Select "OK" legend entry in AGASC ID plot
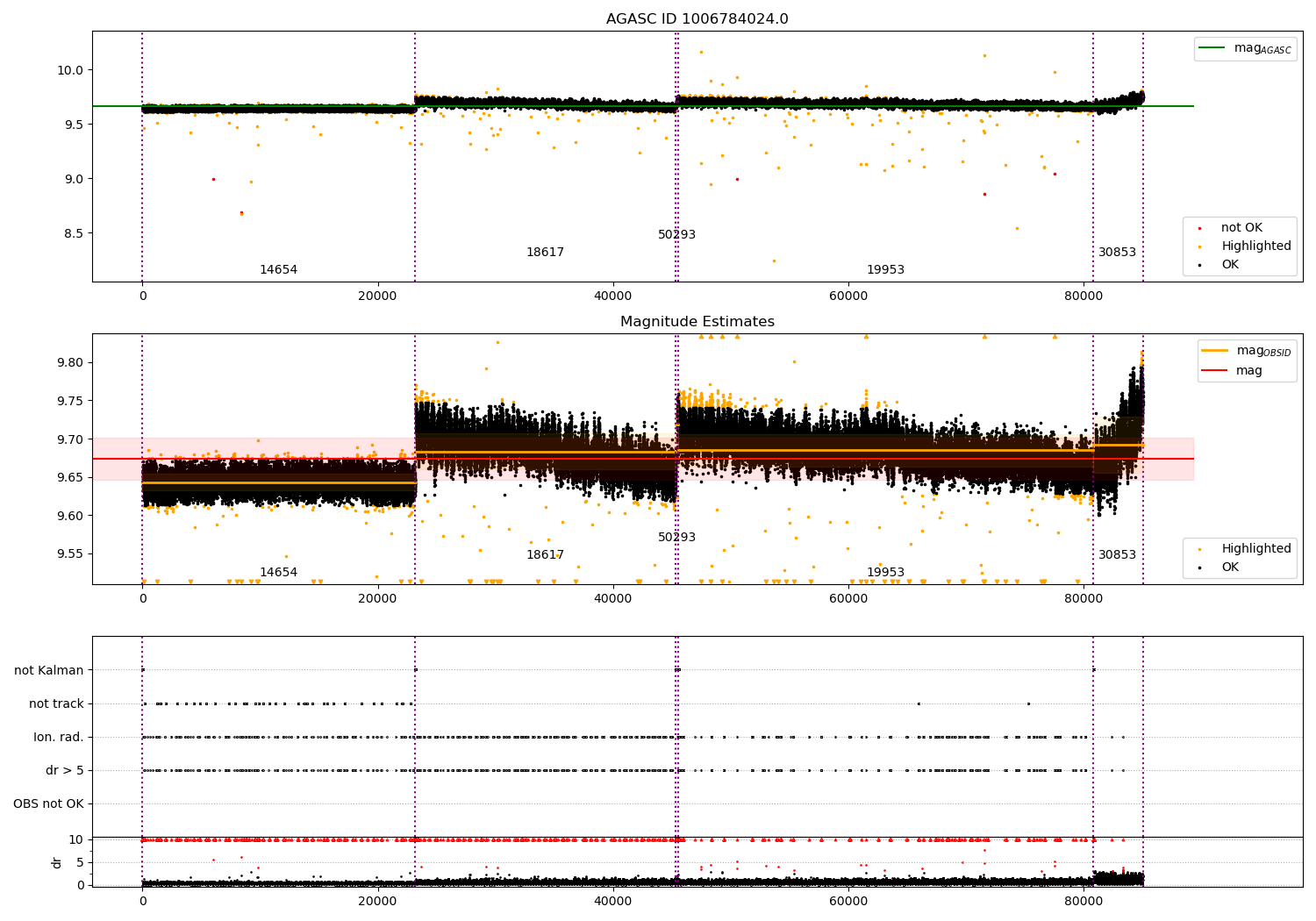The height and width of the screenshot is (921, 1316). click(1230, 265)
